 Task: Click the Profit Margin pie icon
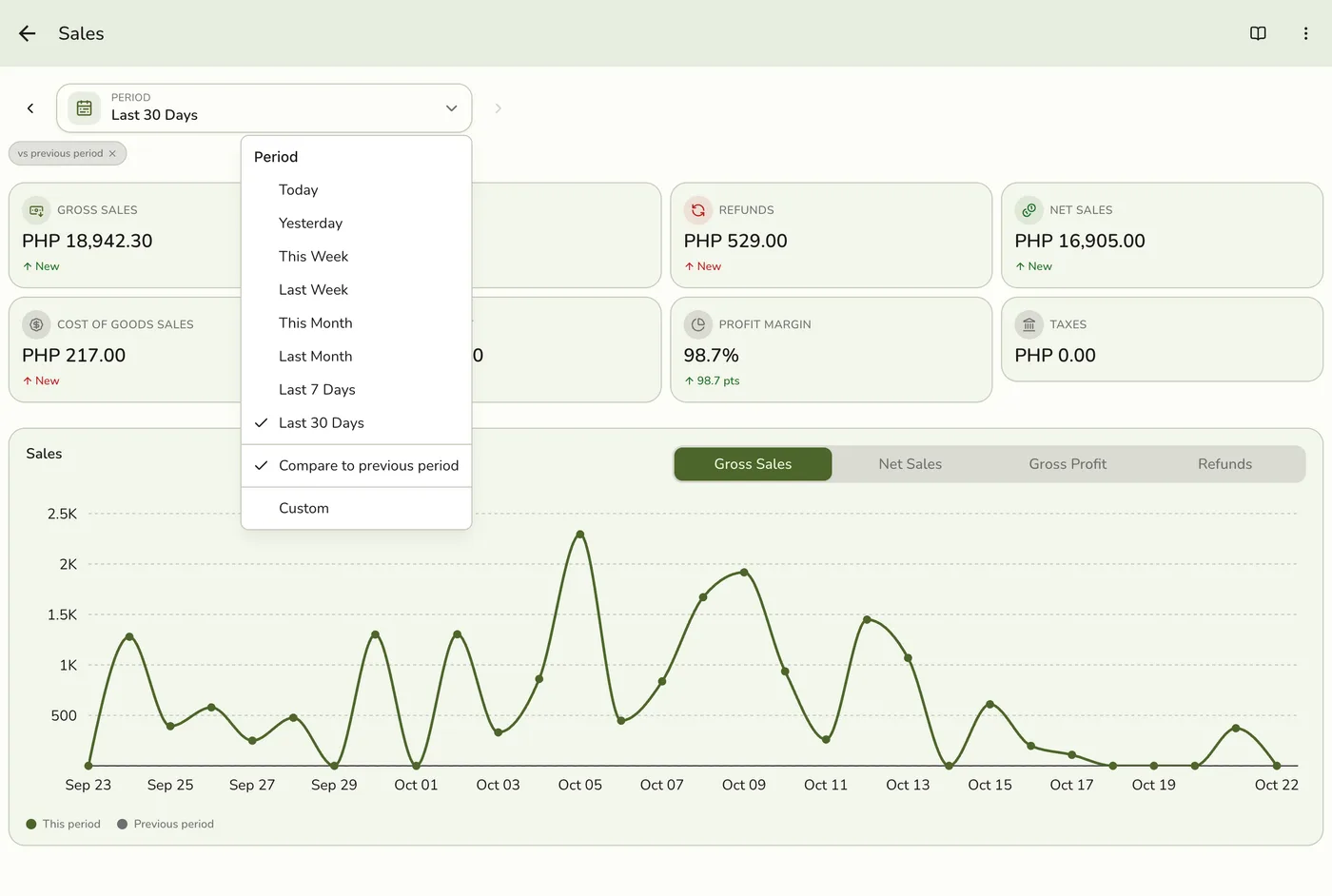tap(698, 324)
